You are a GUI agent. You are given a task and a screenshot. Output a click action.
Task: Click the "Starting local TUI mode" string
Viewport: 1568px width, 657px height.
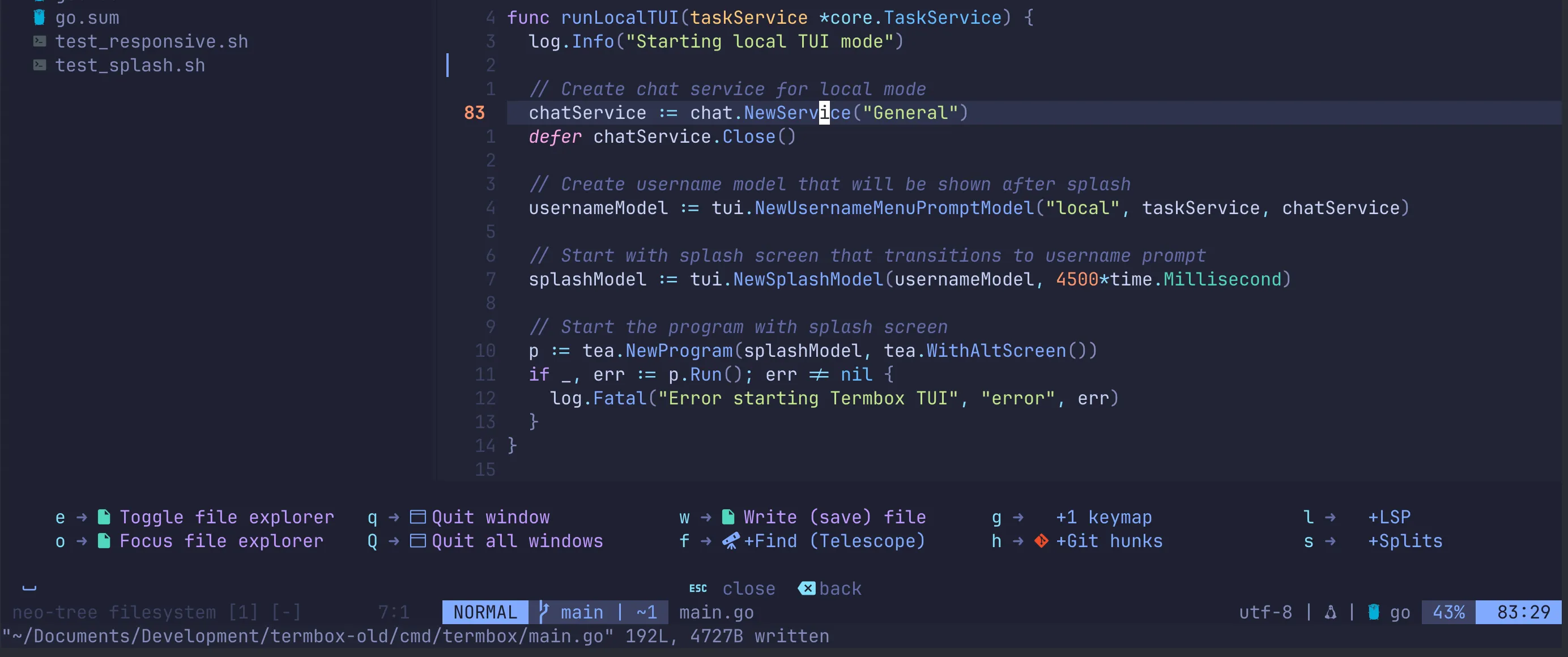click(759, 41)
